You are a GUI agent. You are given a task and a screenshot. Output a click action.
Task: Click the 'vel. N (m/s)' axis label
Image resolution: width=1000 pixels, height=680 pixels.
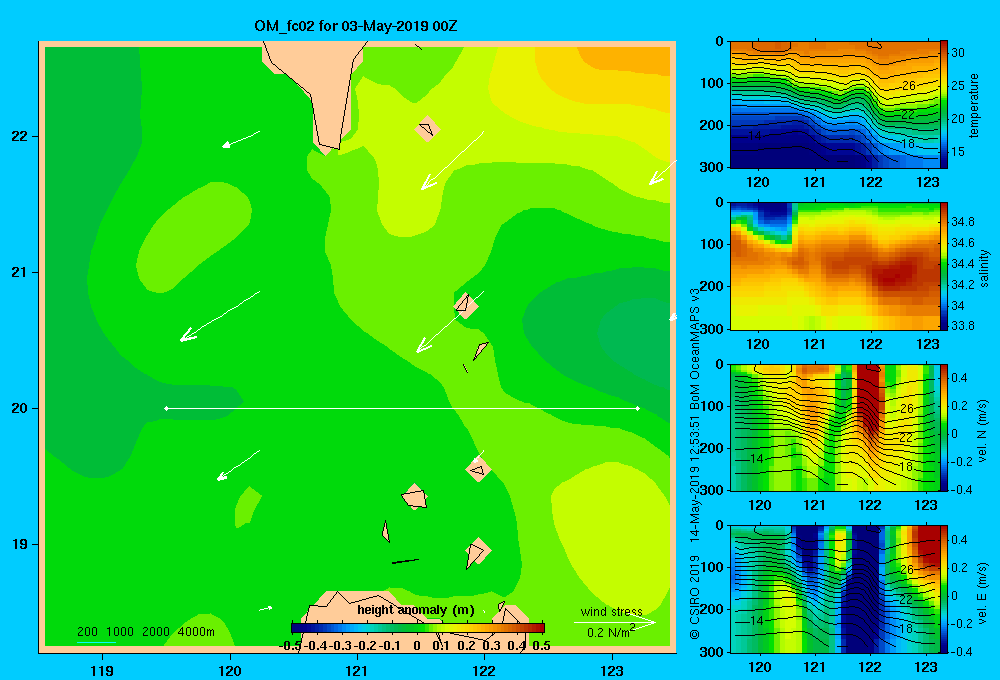(982, 431)
